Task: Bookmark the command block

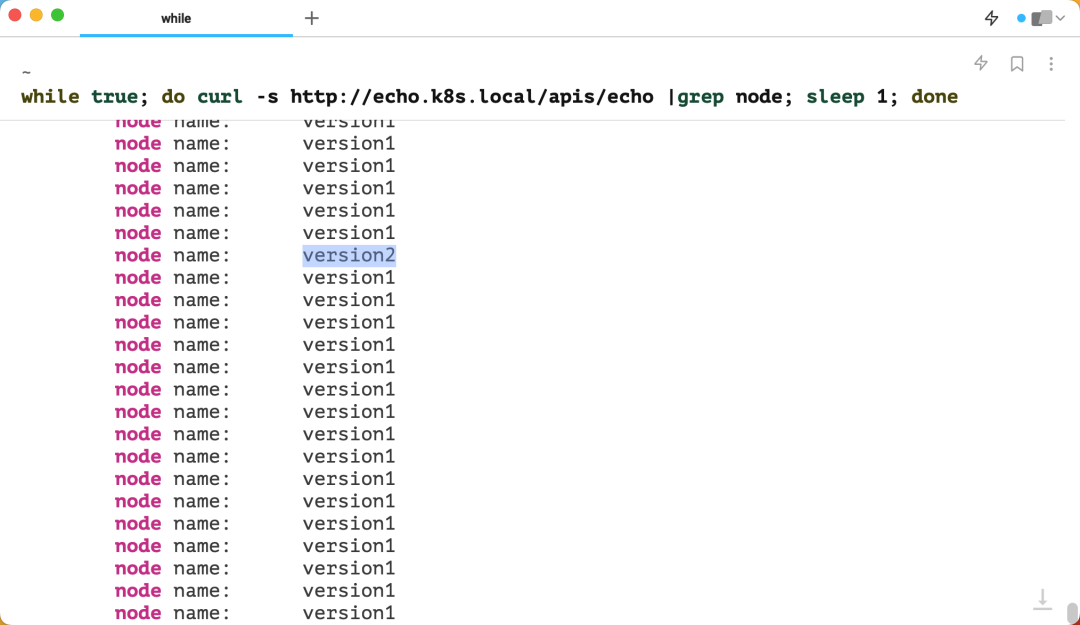Action: (1017, 64)
